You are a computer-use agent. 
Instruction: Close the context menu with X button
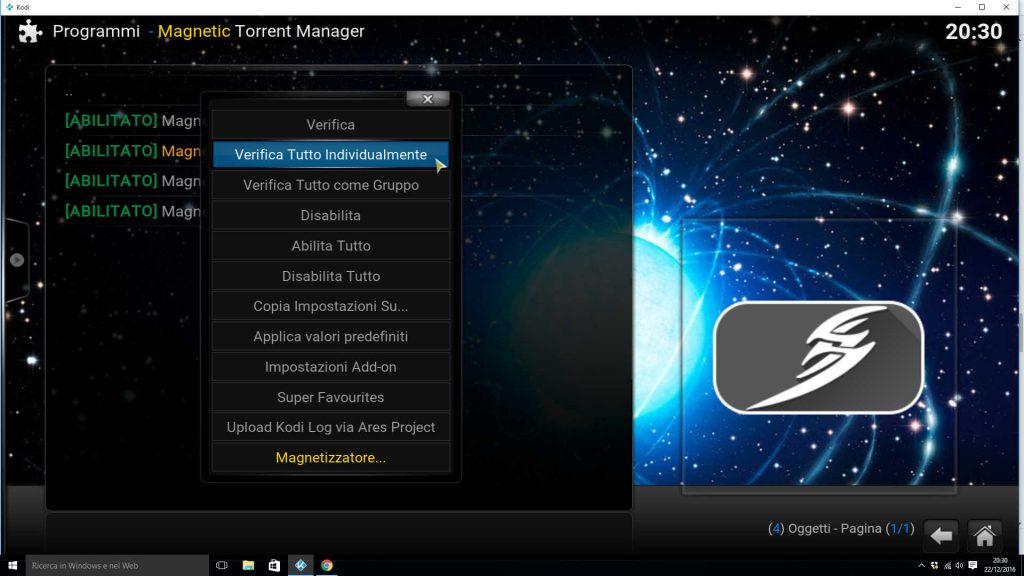(x=428, y=99)
